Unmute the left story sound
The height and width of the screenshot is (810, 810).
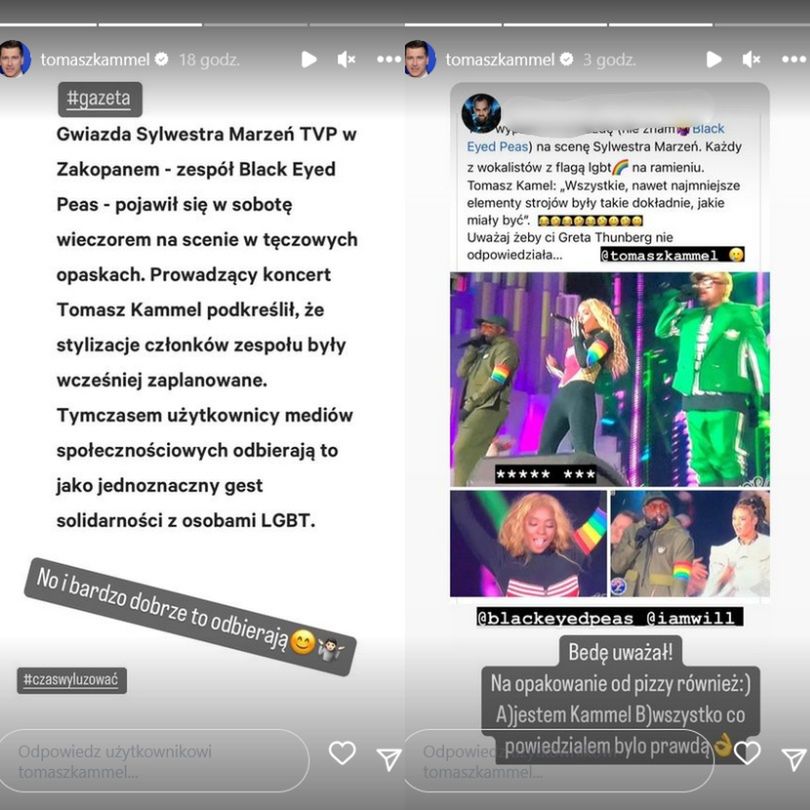(x=347, y=60)
